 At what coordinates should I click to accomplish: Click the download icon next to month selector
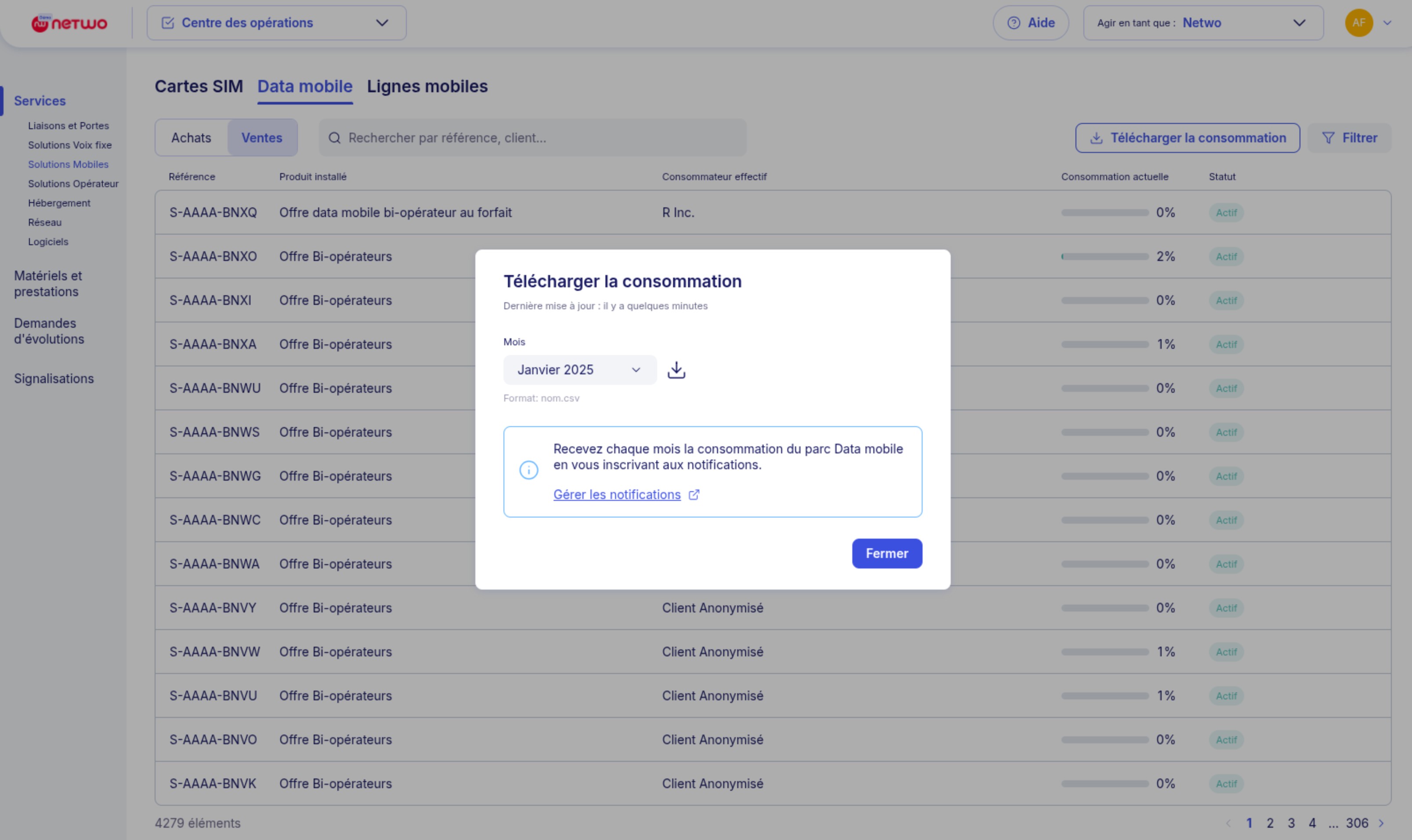[x=676, y=369]
